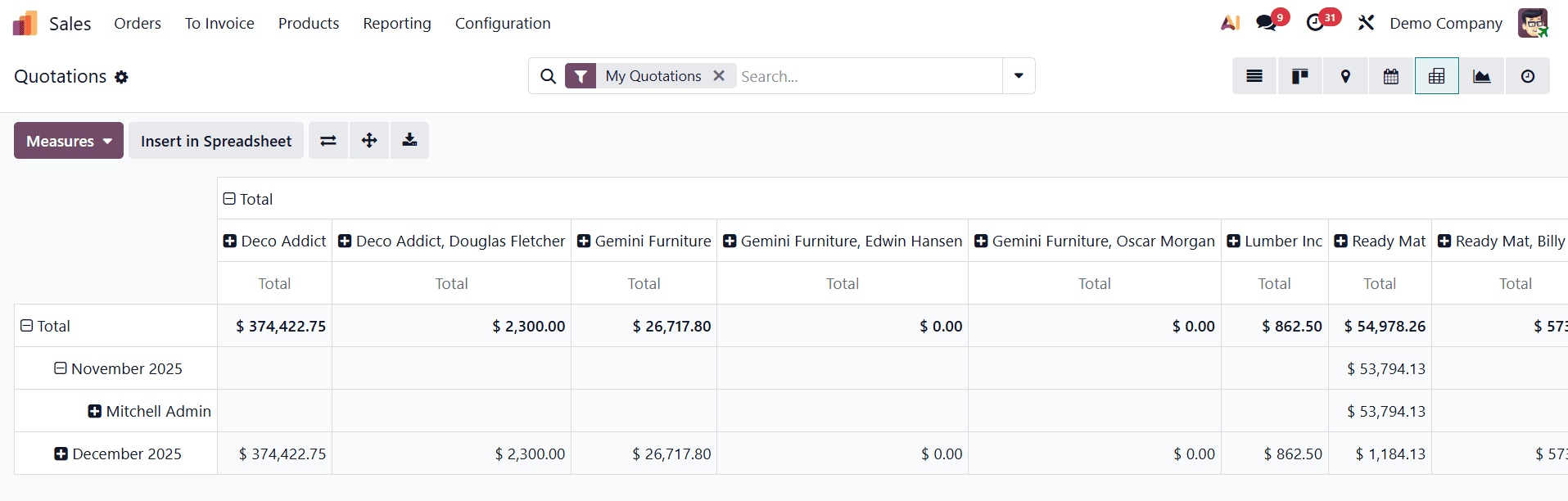
Task: Click the search magnifier icon
Action: tap(548, 76)
